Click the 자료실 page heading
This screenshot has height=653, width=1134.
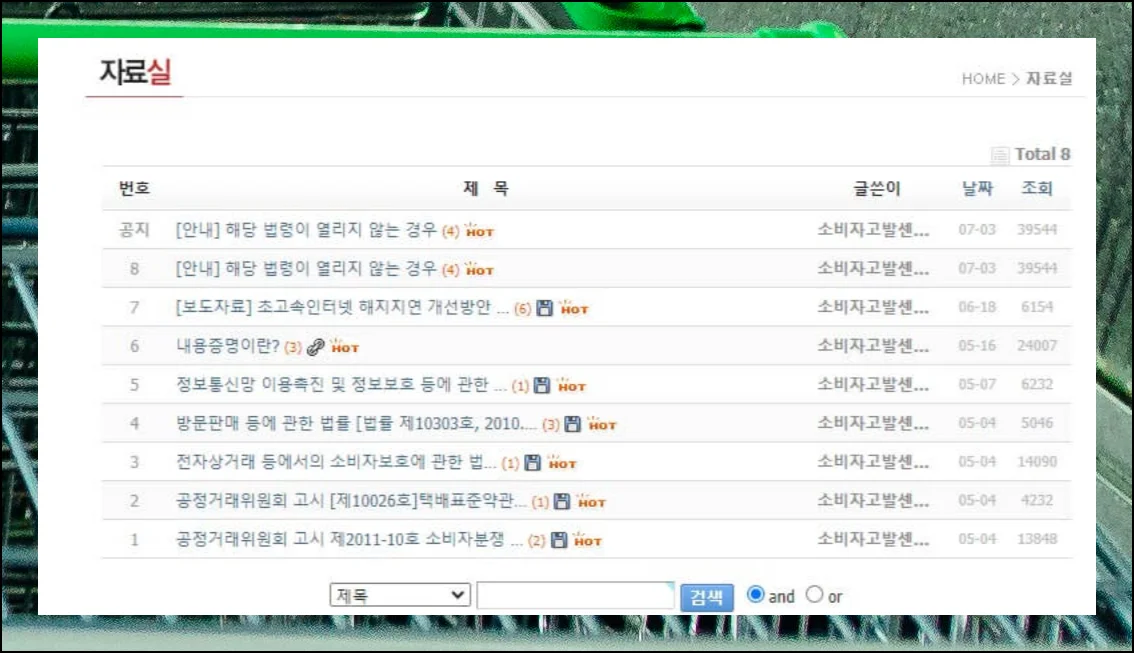[135, 72]
